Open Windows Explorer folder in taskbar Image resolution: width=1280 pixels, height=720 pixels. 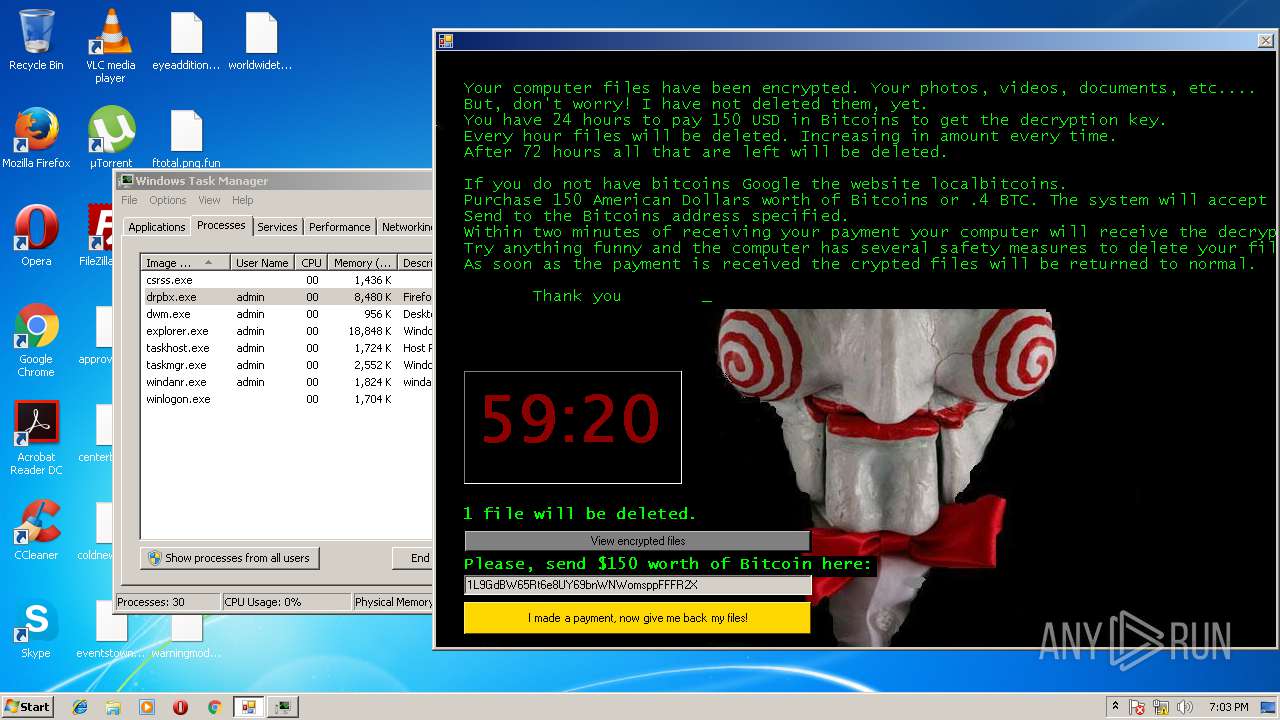click(x=113, y=707)
